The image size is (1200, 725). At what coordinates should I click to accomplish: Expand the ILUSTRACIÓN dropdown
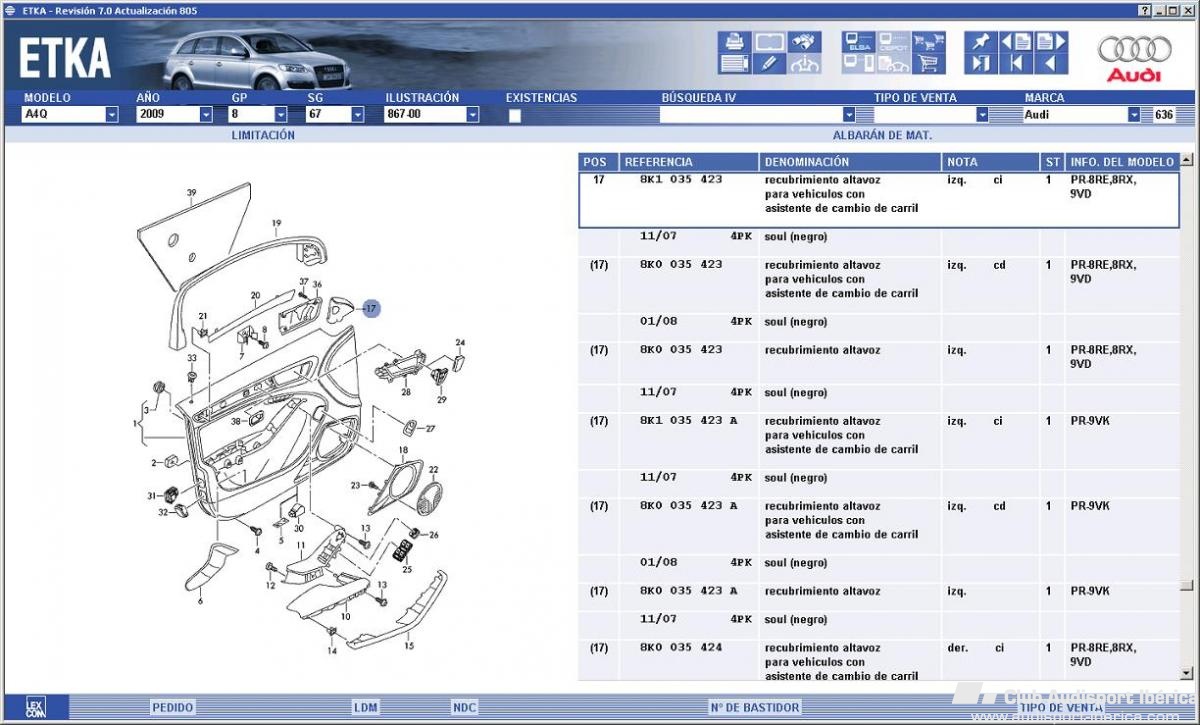[x=473, y=115]
